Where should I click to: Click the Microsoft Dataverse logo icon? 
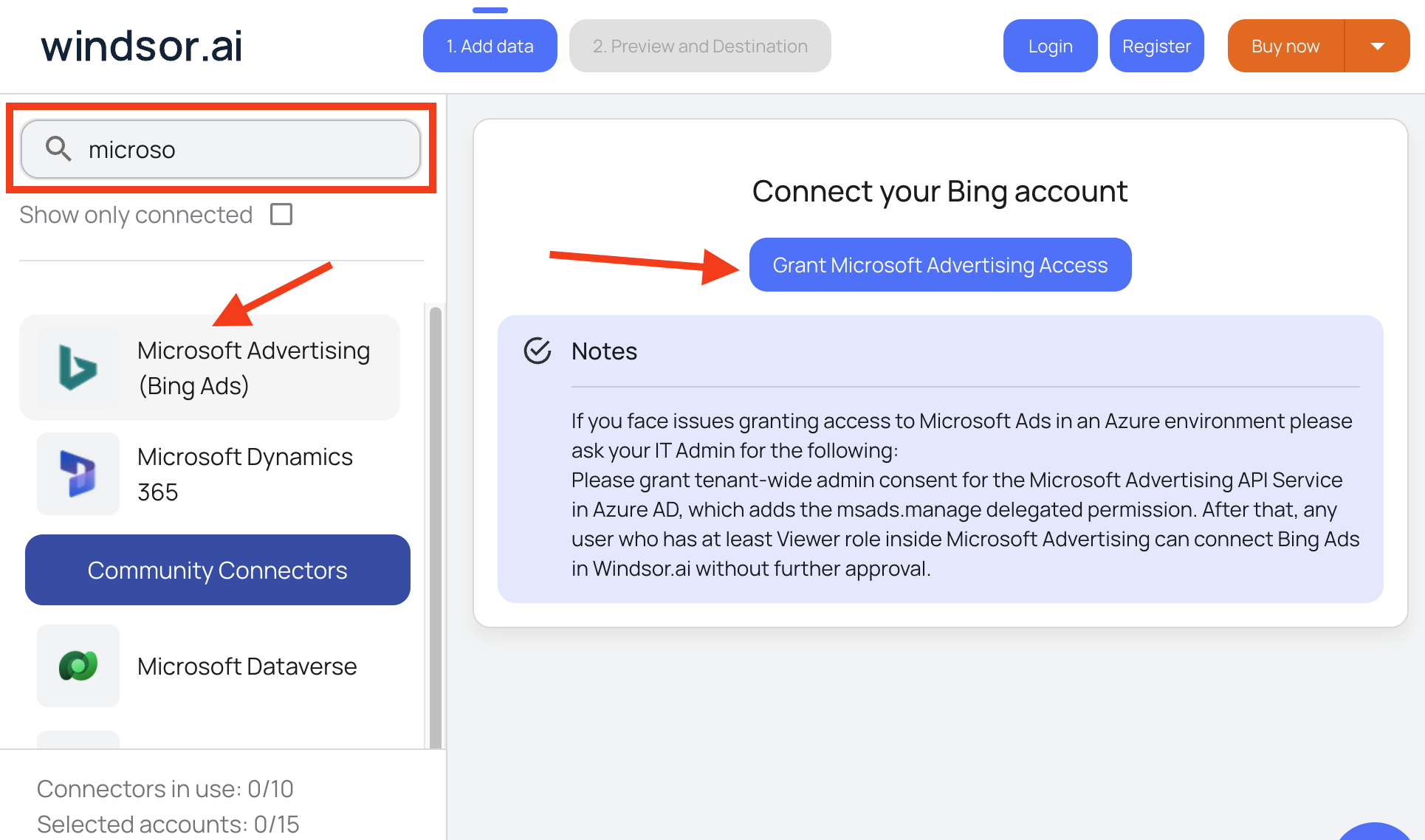coord(78,666)
